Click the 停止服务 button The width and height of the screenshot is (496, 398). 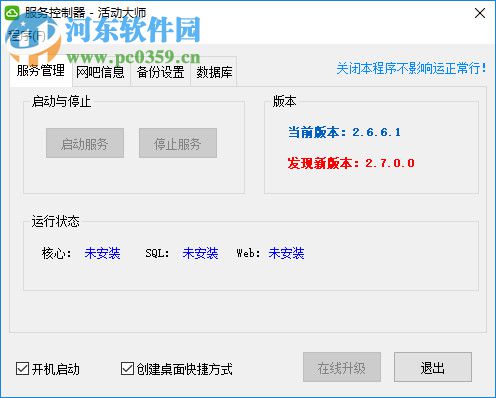(x=178, y=143)
